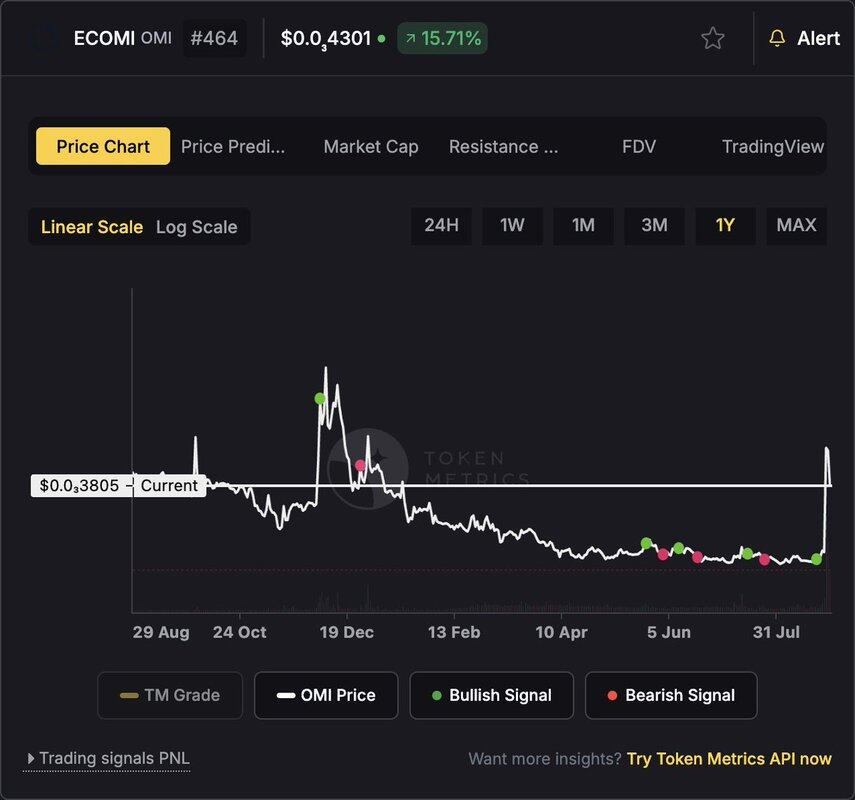
Task: Toggle the TM Grade legend series
Action: (170, 695)
